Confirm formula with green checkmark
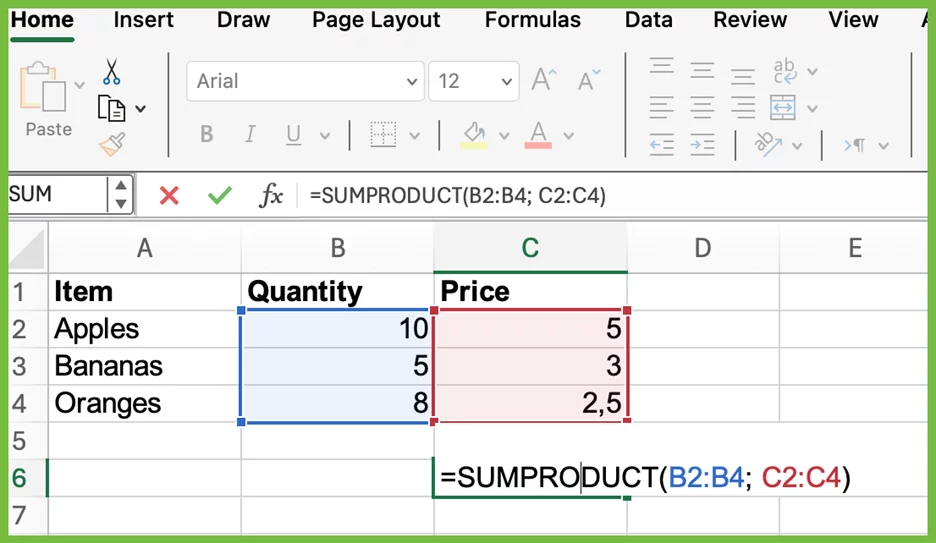936x543 pixels. coord(220,195)
